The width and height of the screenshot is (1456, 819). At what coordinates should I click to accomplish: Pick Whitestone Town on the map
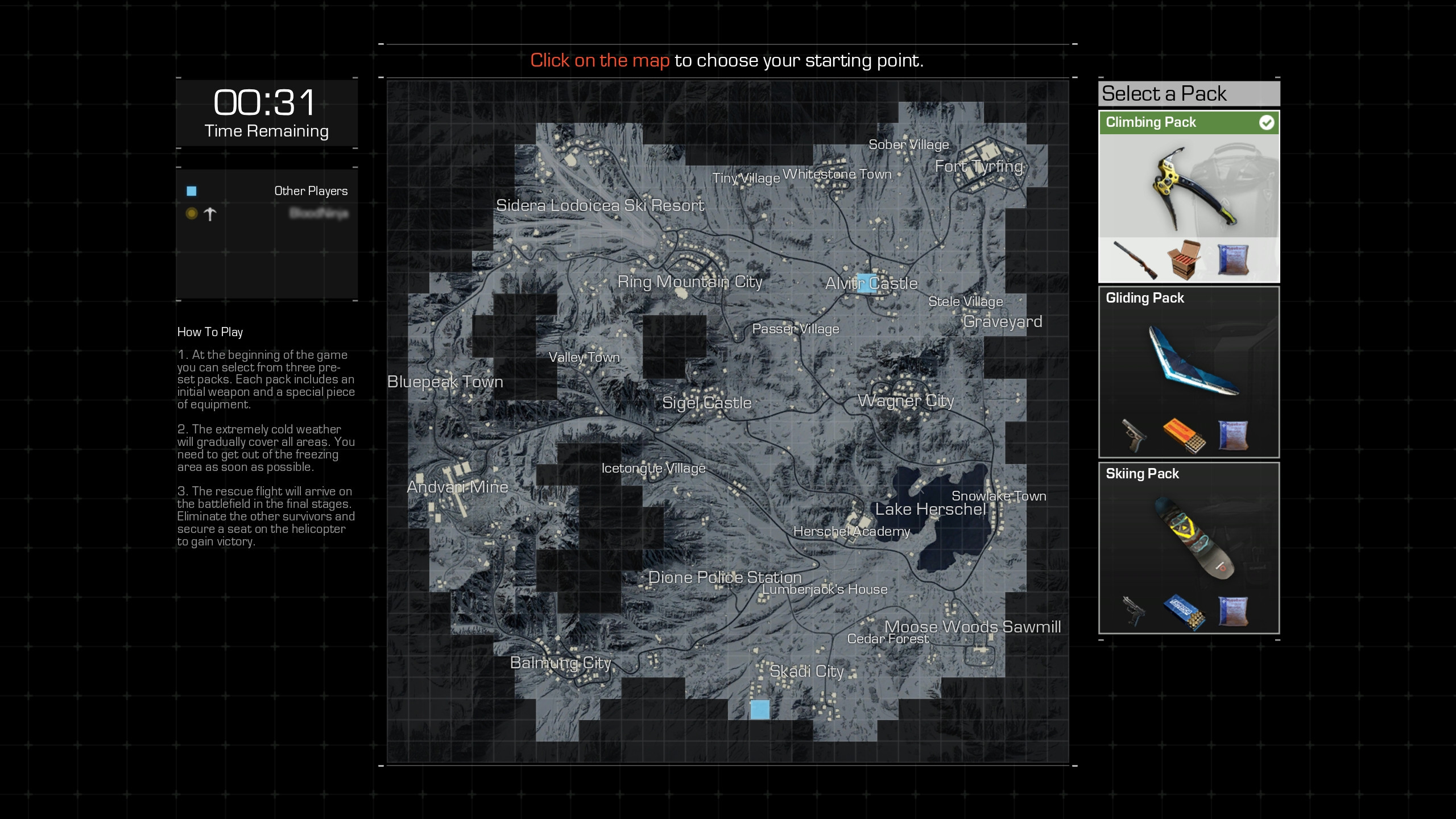tap(837, 174)
